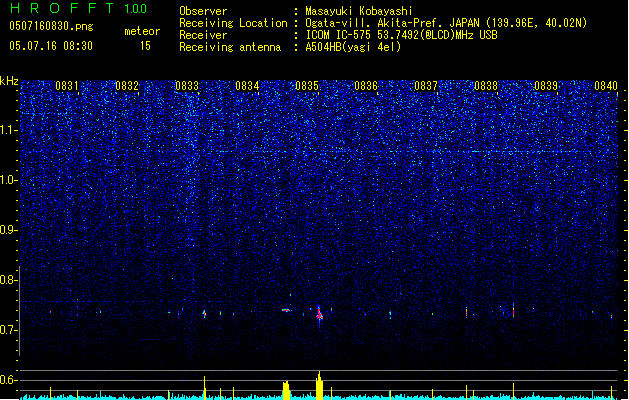
Task: Click the 0835 time marker
Action: 307,86
